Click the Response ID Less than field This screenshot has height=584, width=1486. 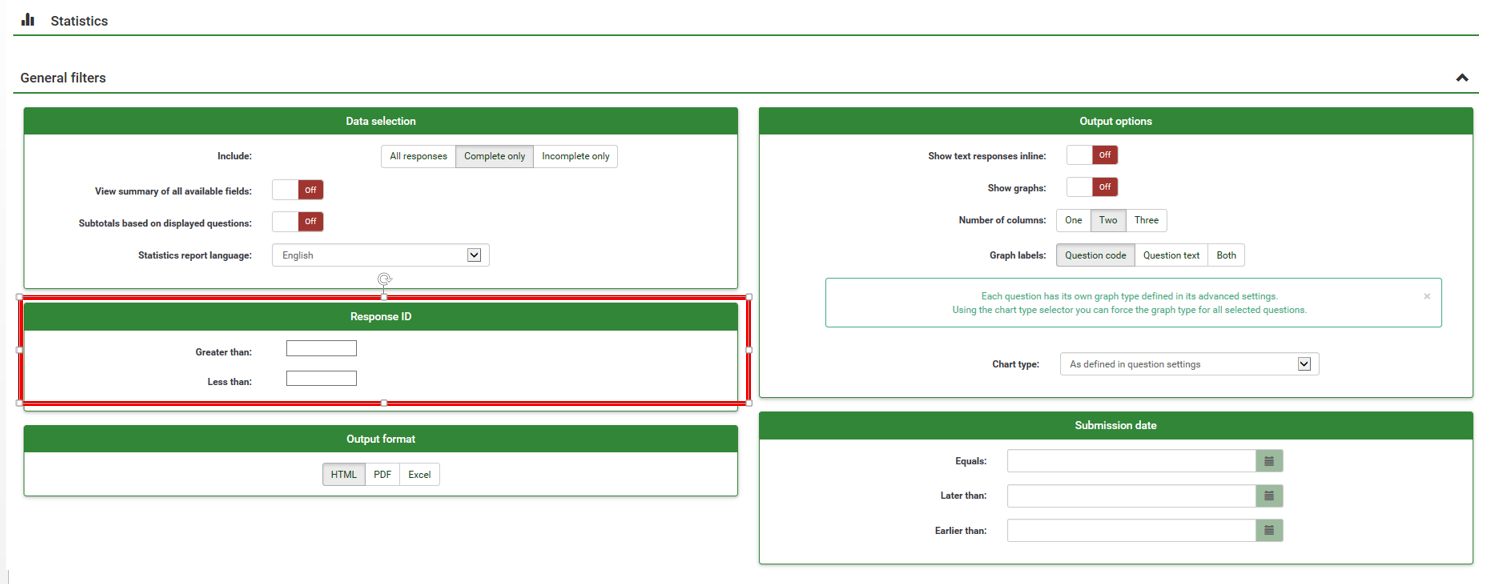pos(321,378)
